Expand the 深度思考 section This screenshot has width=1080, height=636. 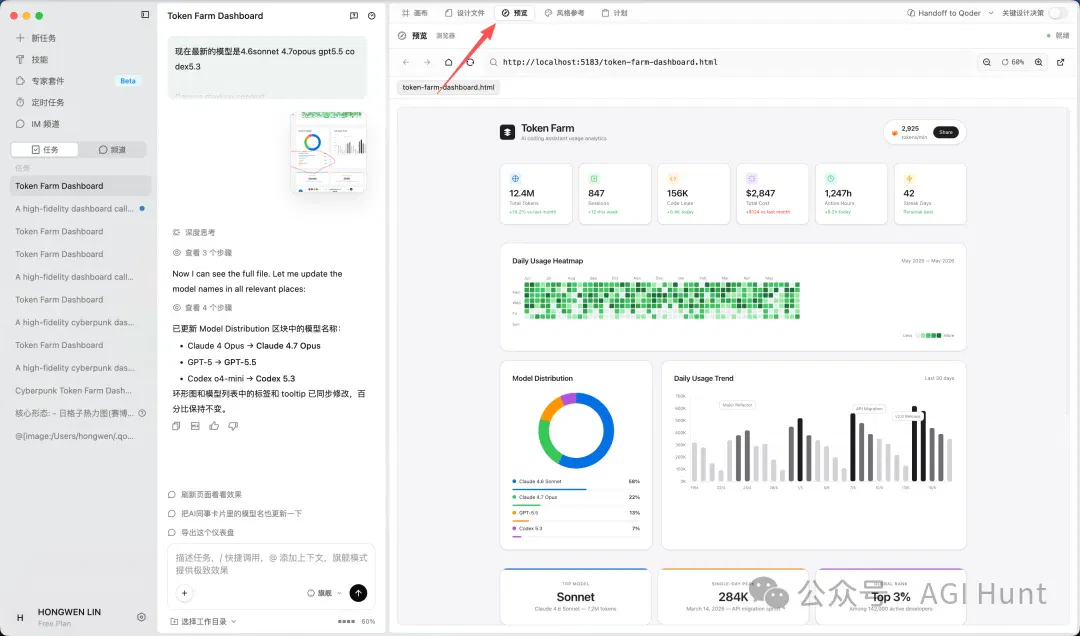point(194,233)
